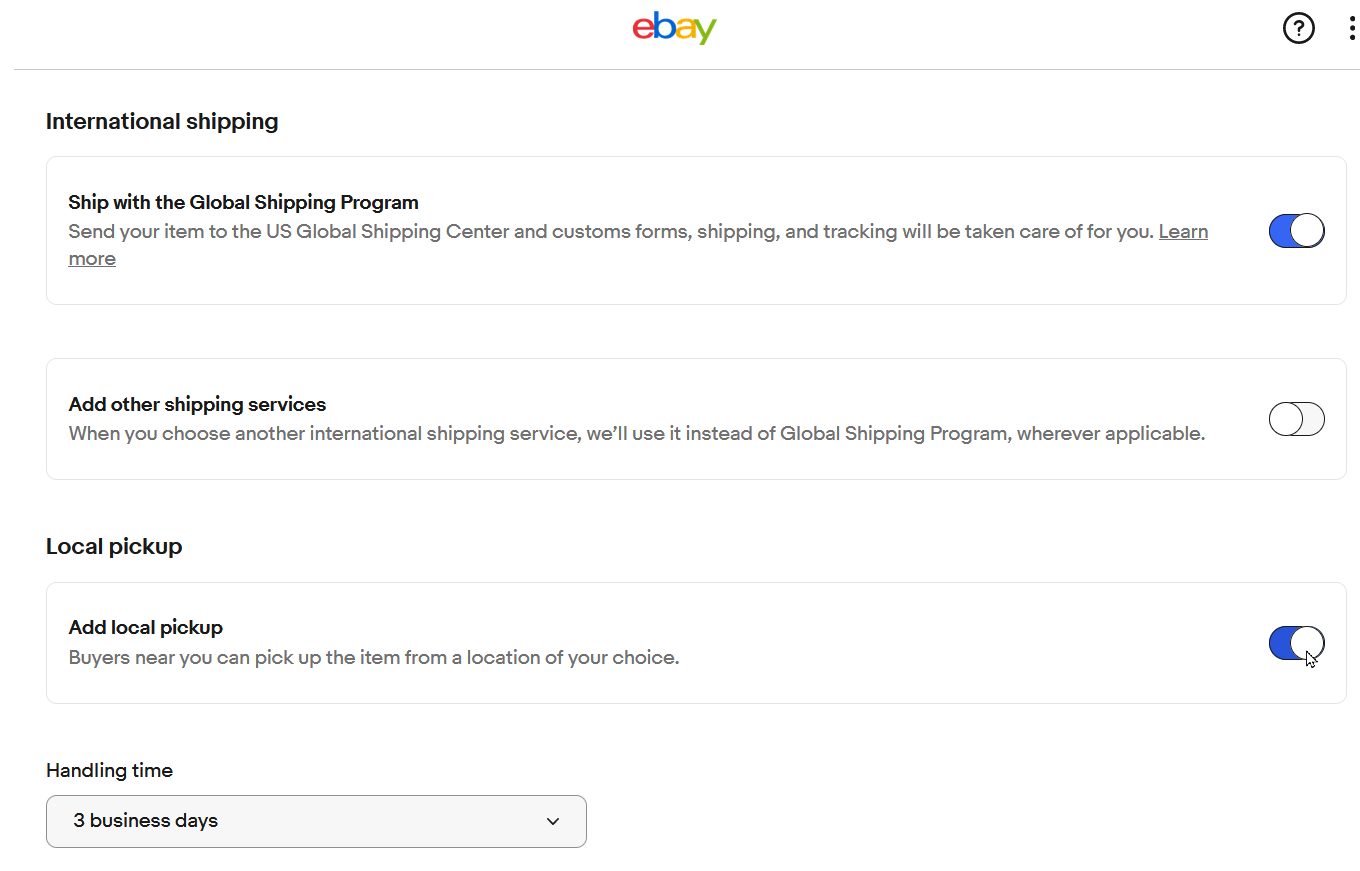Expand the "3 business days" combo box

316,821
